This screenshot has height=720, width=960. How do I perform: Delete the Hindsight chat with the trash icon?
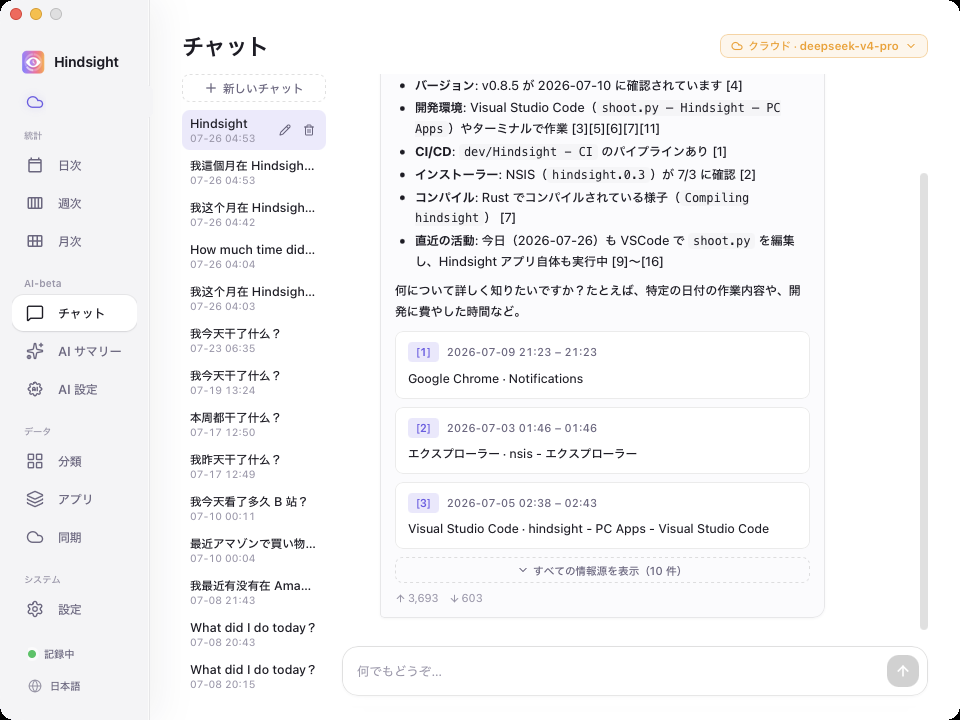(309, 130)
